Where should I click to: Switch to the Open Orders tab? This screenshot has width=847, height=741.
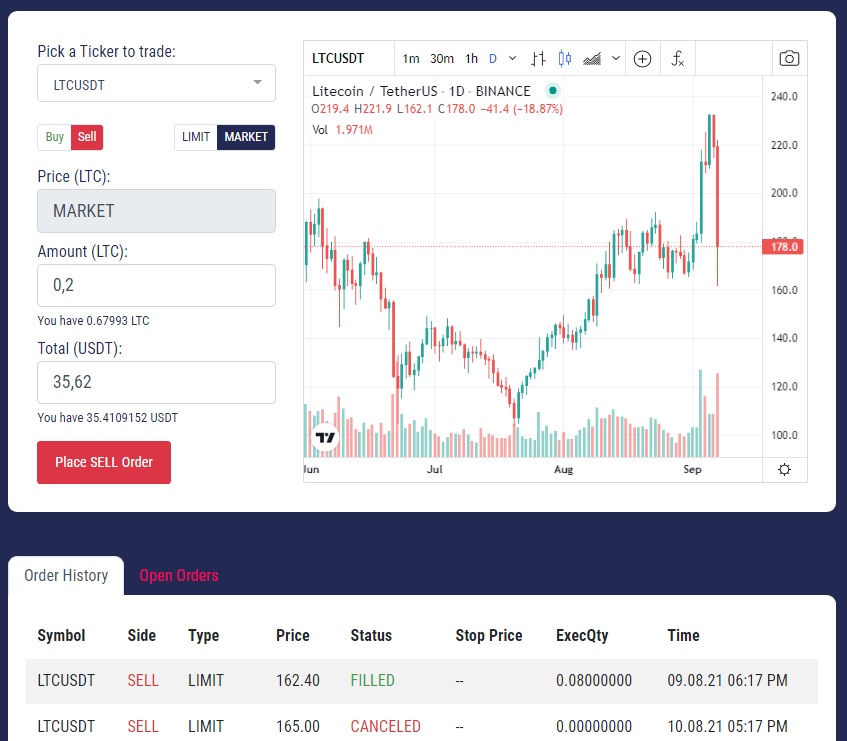[x=179, y=576]
